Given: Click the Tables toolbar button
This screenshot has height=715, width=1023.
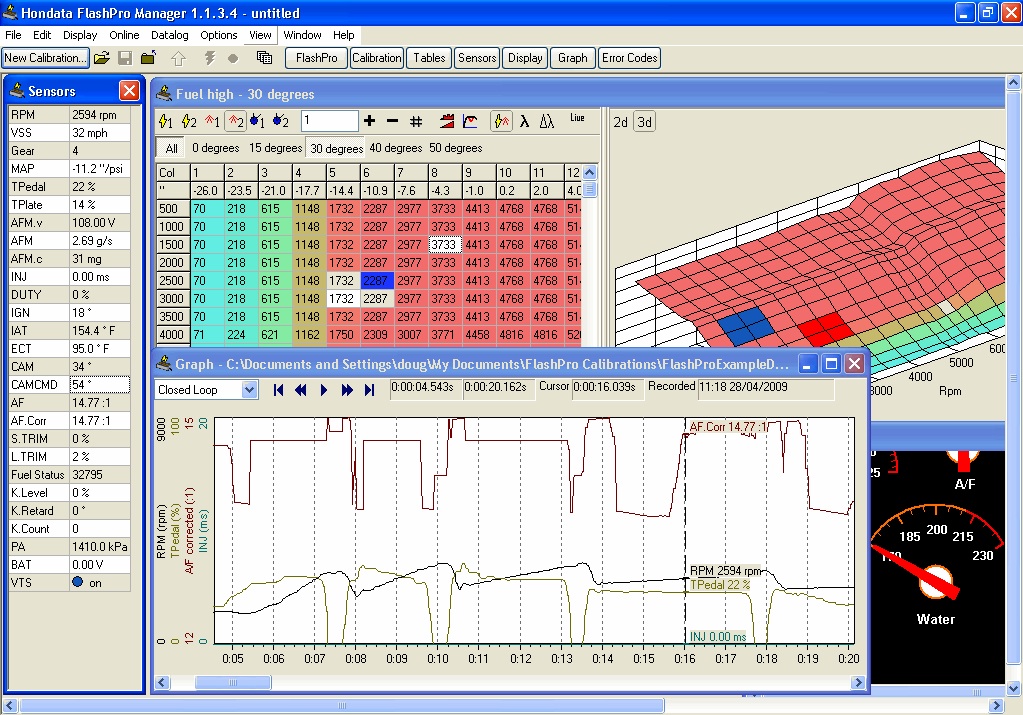Looking at the screenshot, I should click(x=429, y=58).
